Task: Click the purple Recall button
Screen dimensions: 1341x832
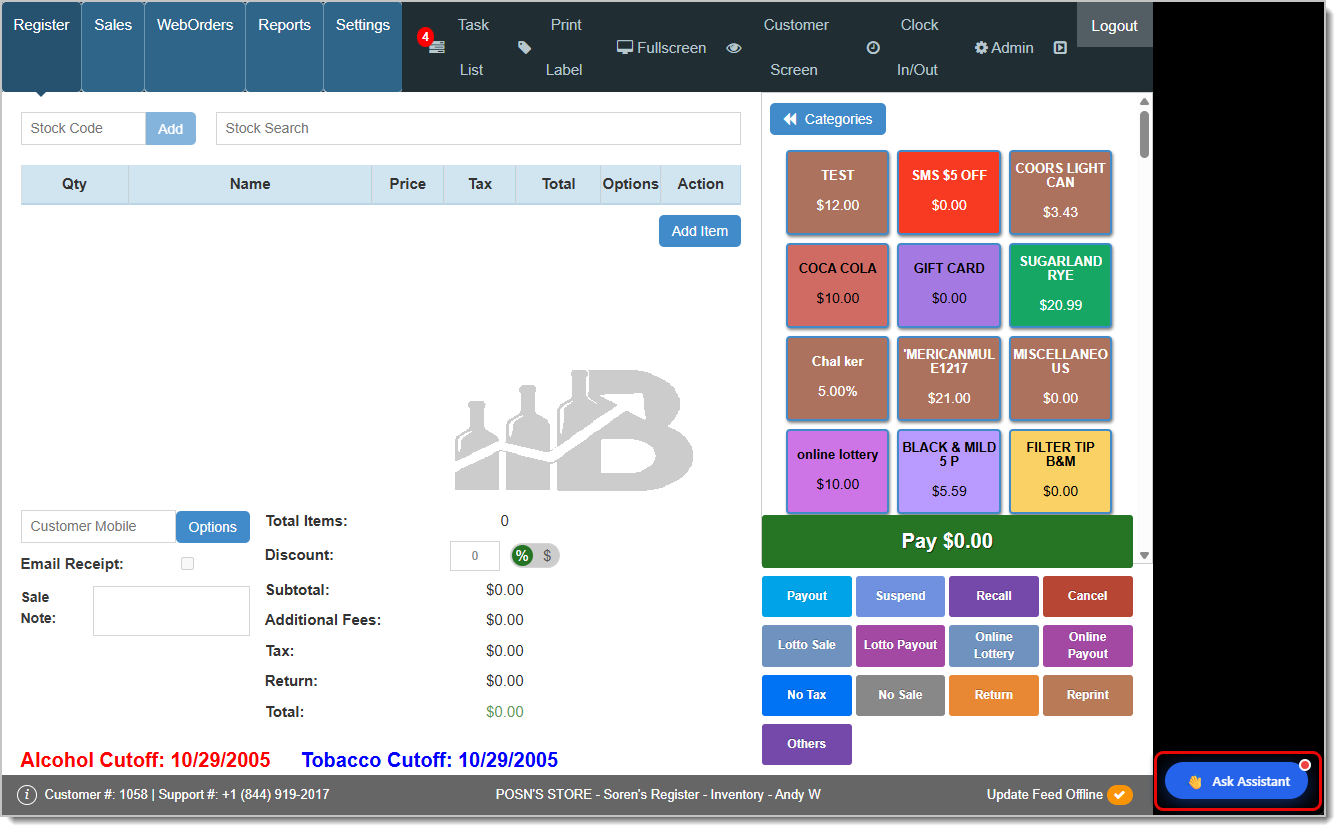Action: [994, 596]
